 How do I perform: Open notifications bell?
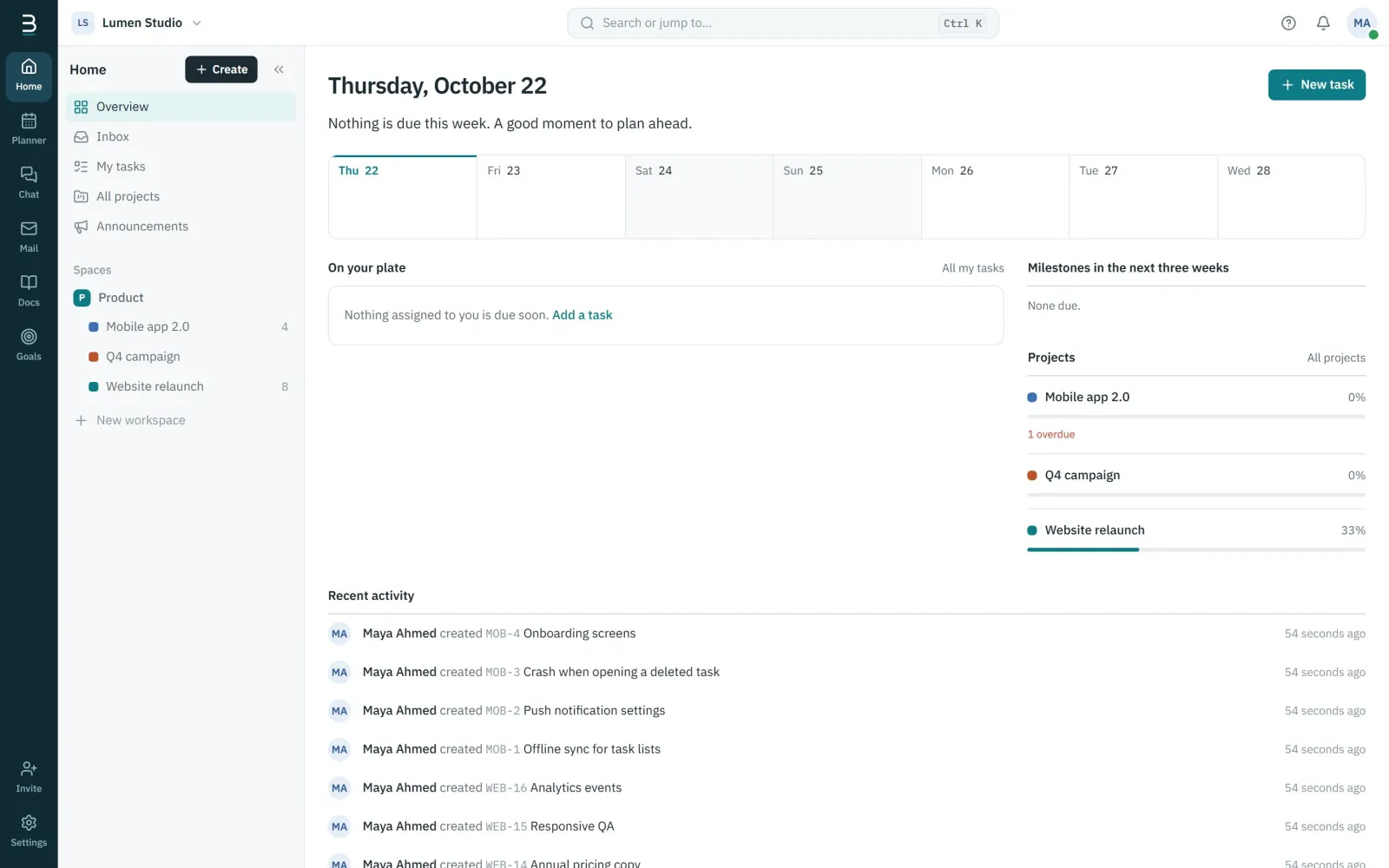click(1323, 23)
